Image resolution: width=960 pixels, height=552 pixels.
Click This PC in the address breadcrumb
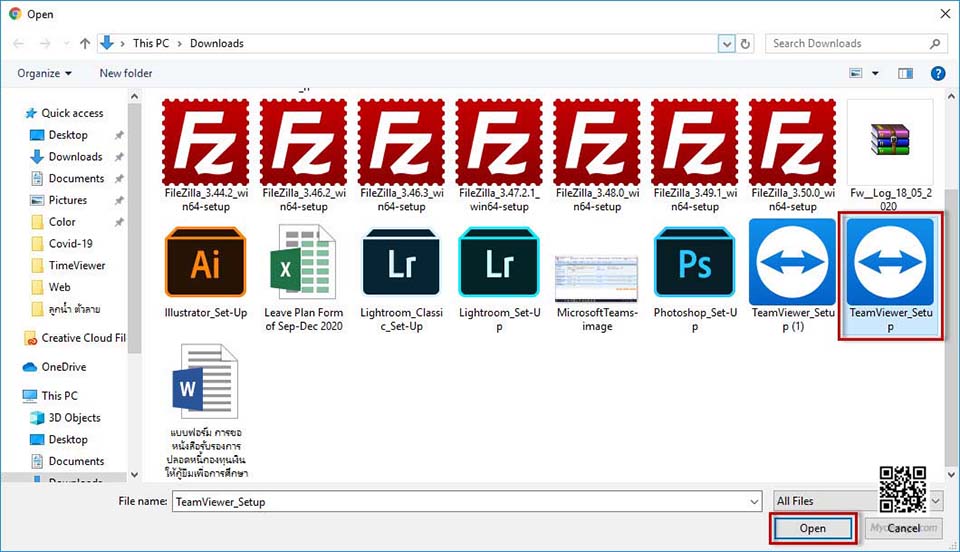(151, 43)
